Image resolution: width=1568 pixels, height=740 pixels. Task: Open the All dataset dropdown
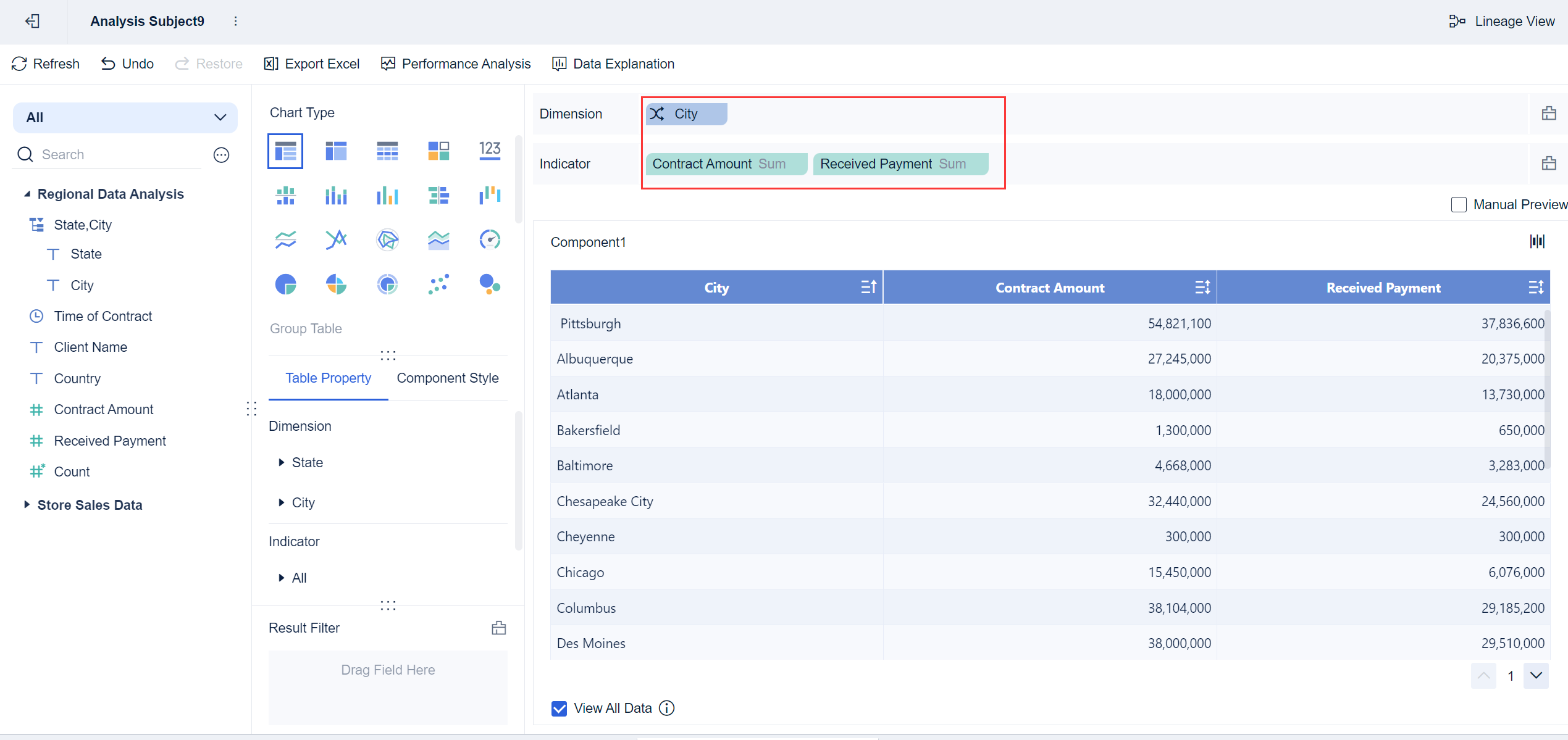pyautogui.click(x=125, y=118)
